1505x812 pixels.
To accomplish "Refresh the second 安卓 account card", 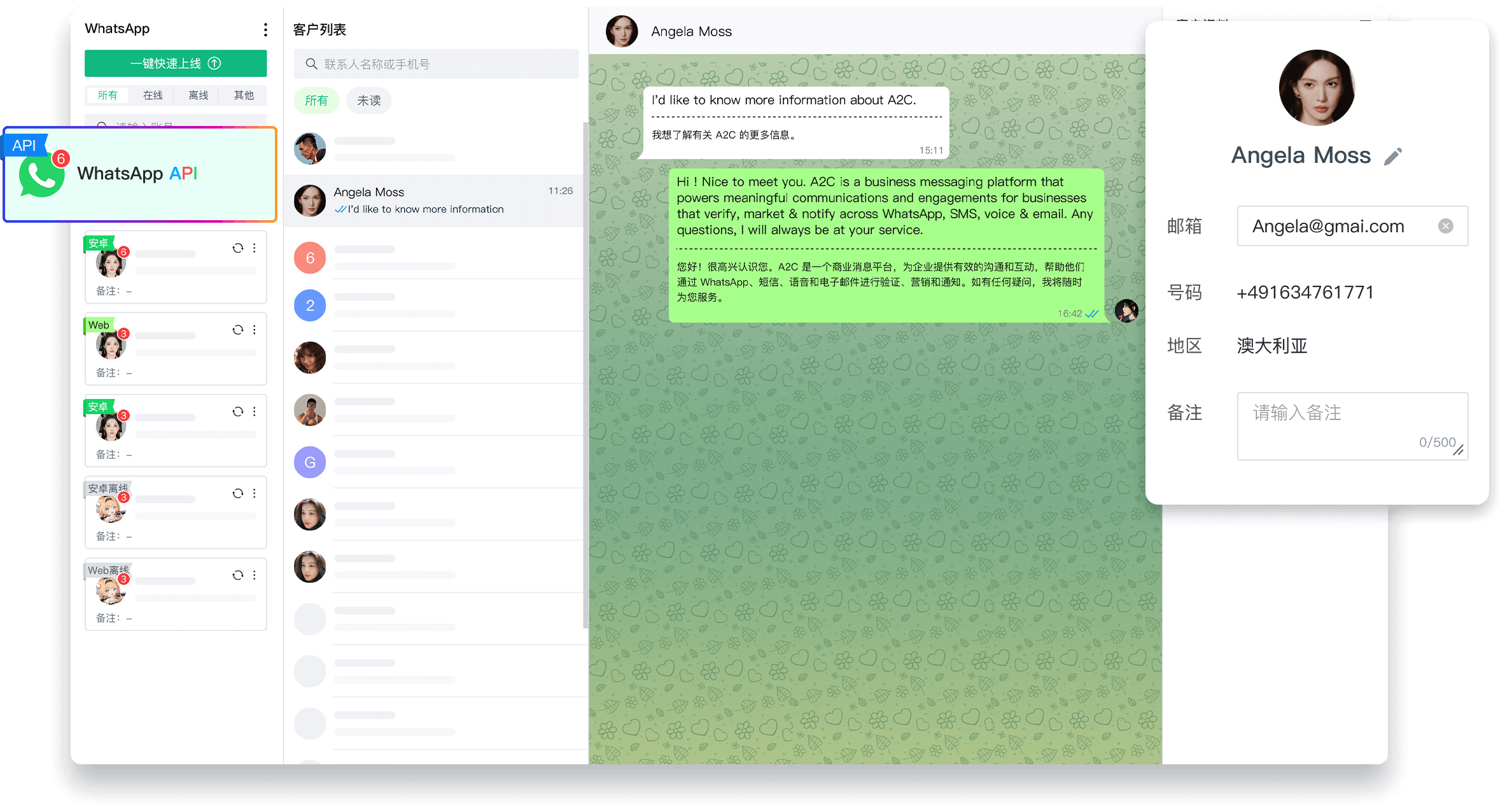I will click(238, 412).
